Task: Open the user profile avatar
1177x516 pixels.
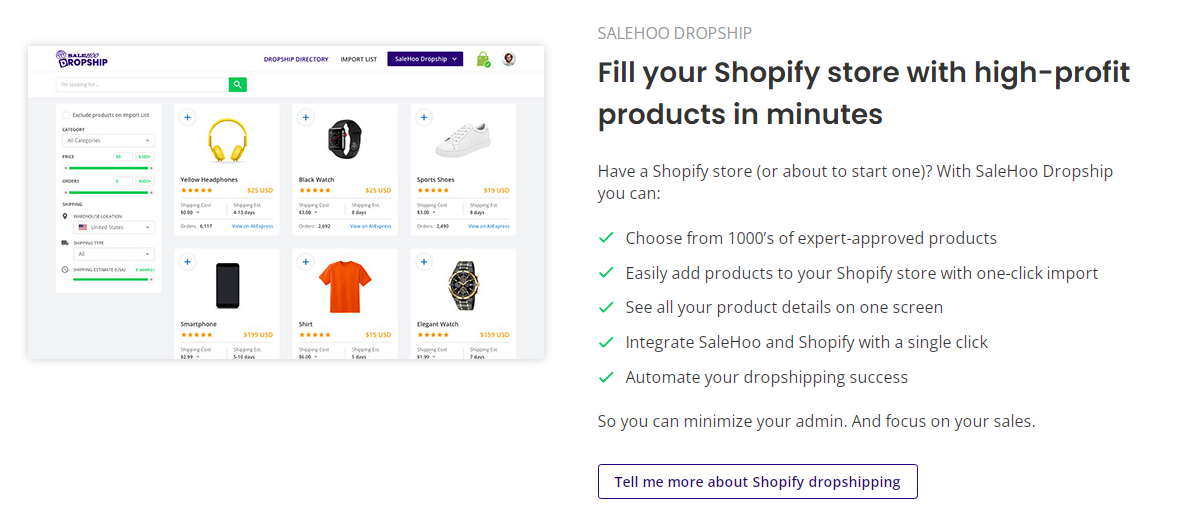Action: [509, 59]
